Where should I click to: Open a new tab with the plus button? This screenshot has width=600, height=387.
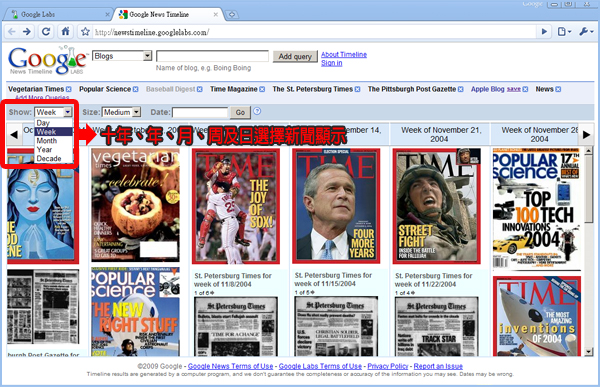pos(232,15)
